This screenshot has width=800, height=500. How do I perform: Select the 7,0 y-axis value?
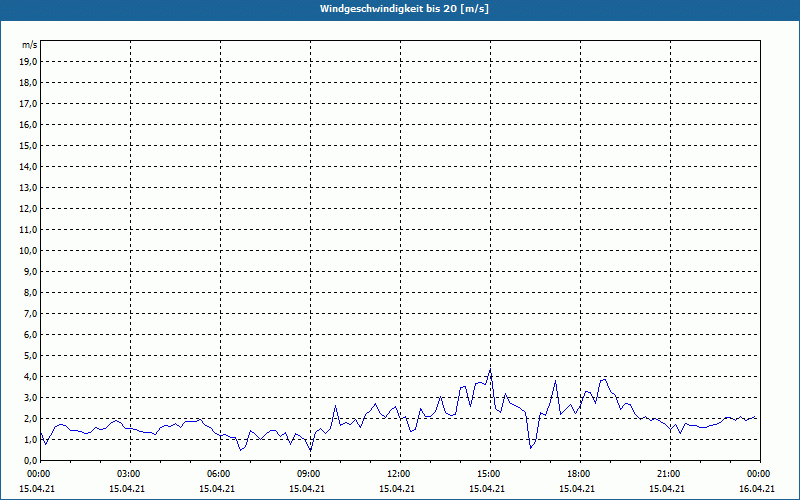[x=30, y=313]
